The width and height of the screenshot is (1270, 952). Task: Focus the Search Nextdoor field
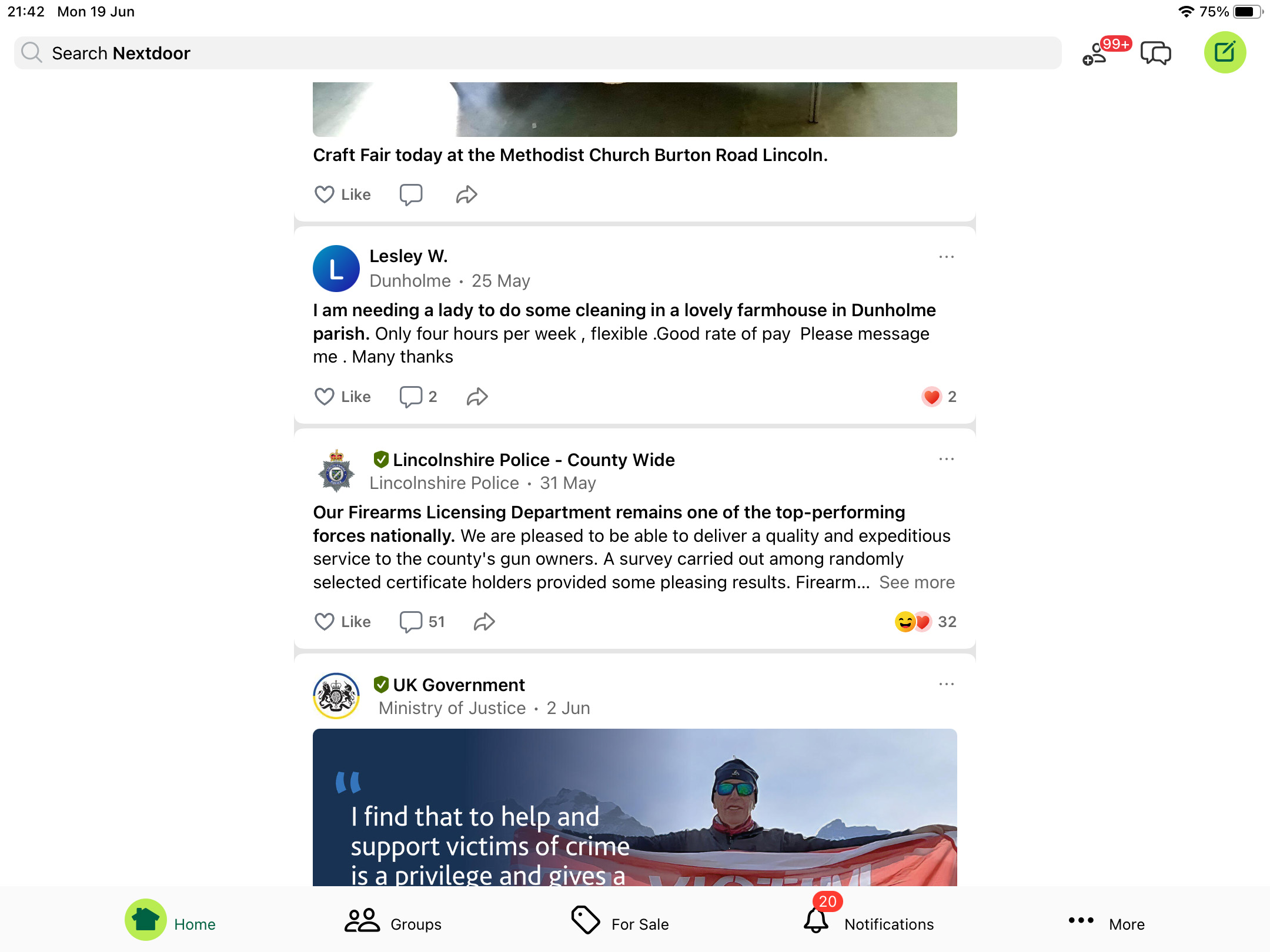537,53
